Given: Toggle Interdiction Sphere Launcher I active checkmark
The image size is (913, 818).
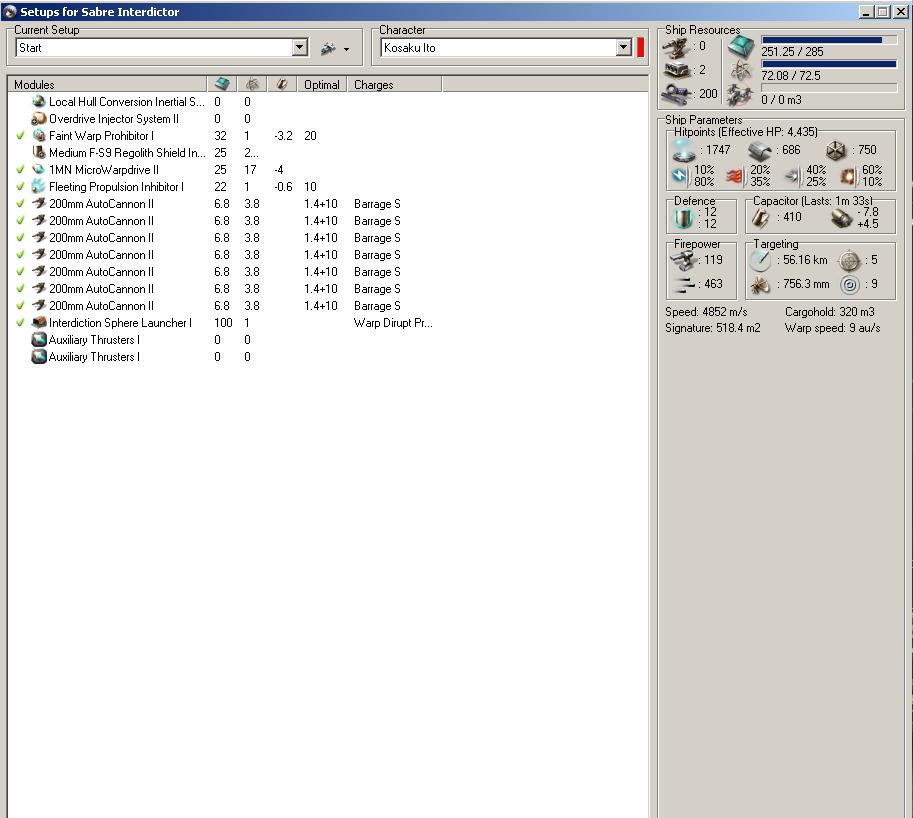Looking at the screenshot, I should coord(20,323).
